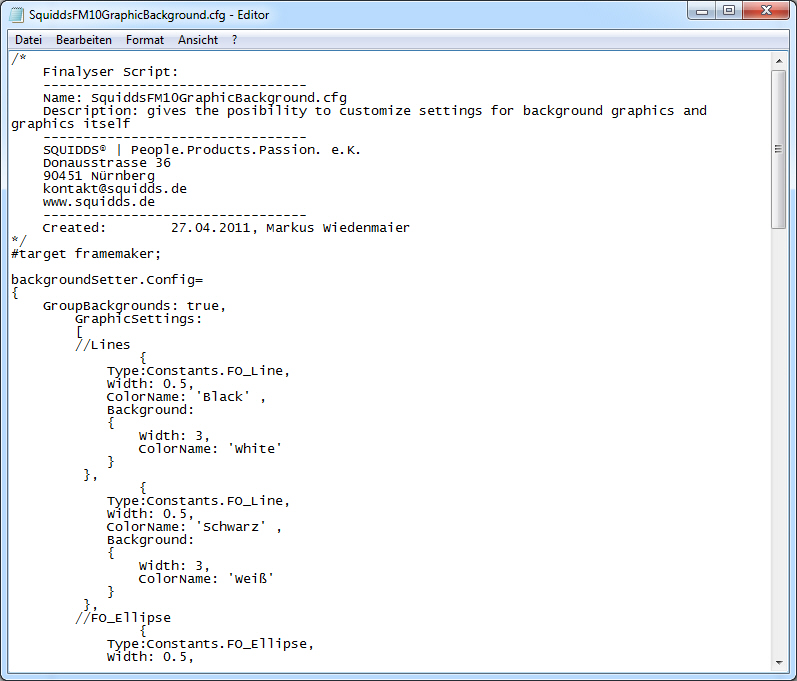Click the vertical scrollbar thumb
797x681 pixels.
click(x=779, y=149)
